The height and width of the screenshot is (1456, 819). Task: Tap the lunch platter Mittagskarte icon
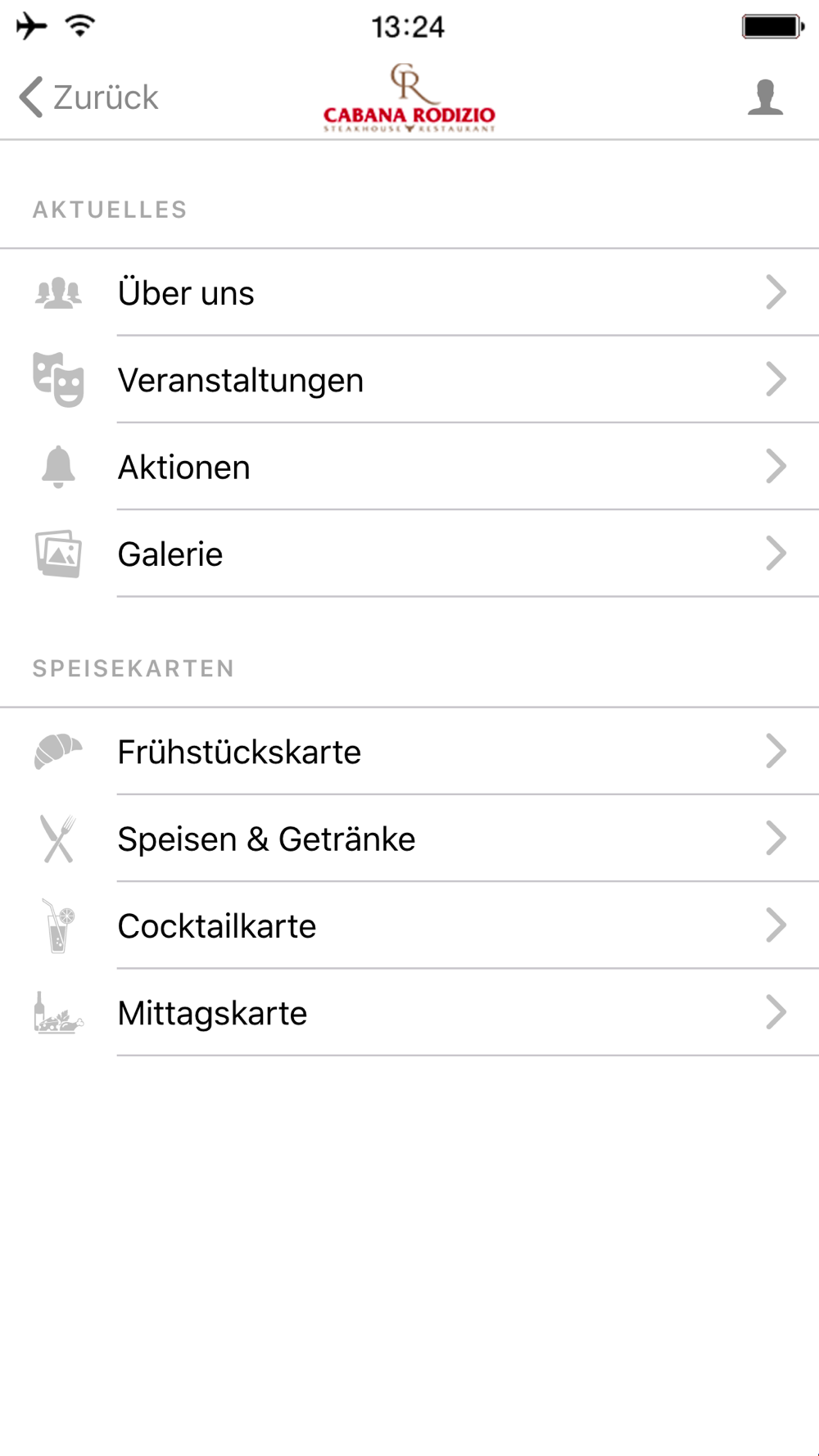pyautogui.click(x=58, y=1013)
